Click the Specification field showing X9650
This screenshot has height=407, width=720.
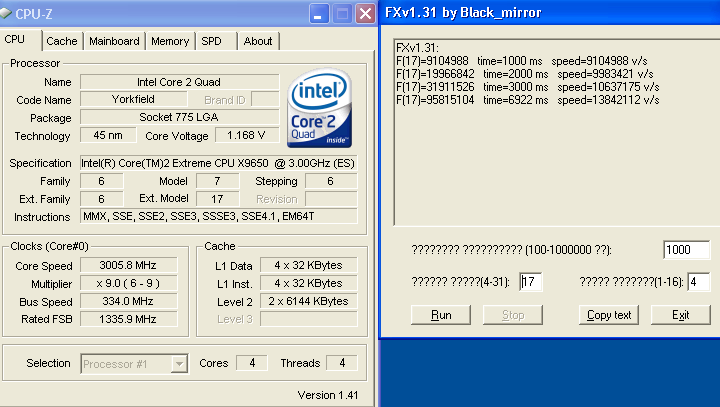(x=219, y=163)
